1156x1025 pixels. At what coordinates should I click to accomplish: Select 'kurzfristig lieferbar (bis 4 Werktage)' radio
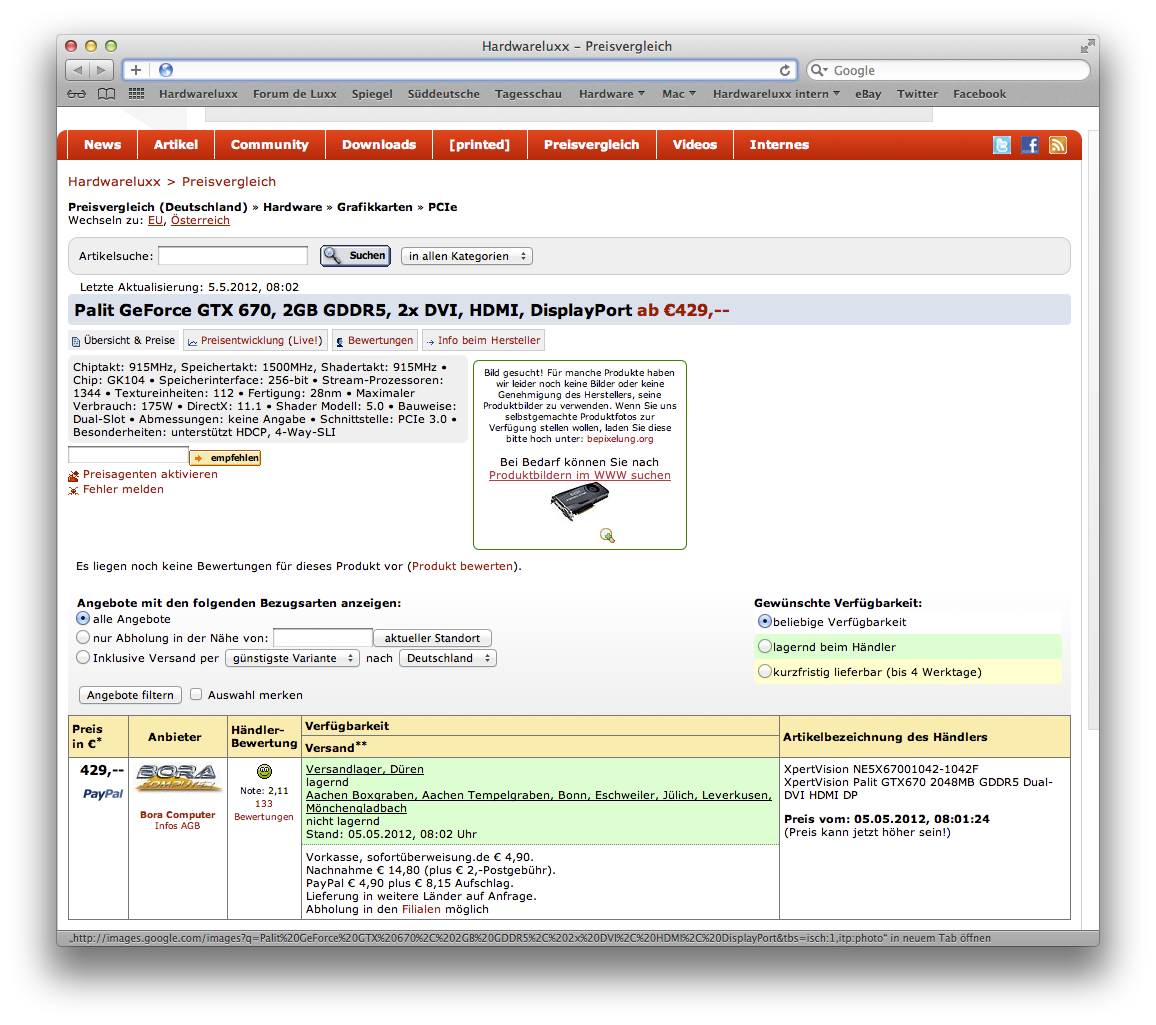[765, 672]
